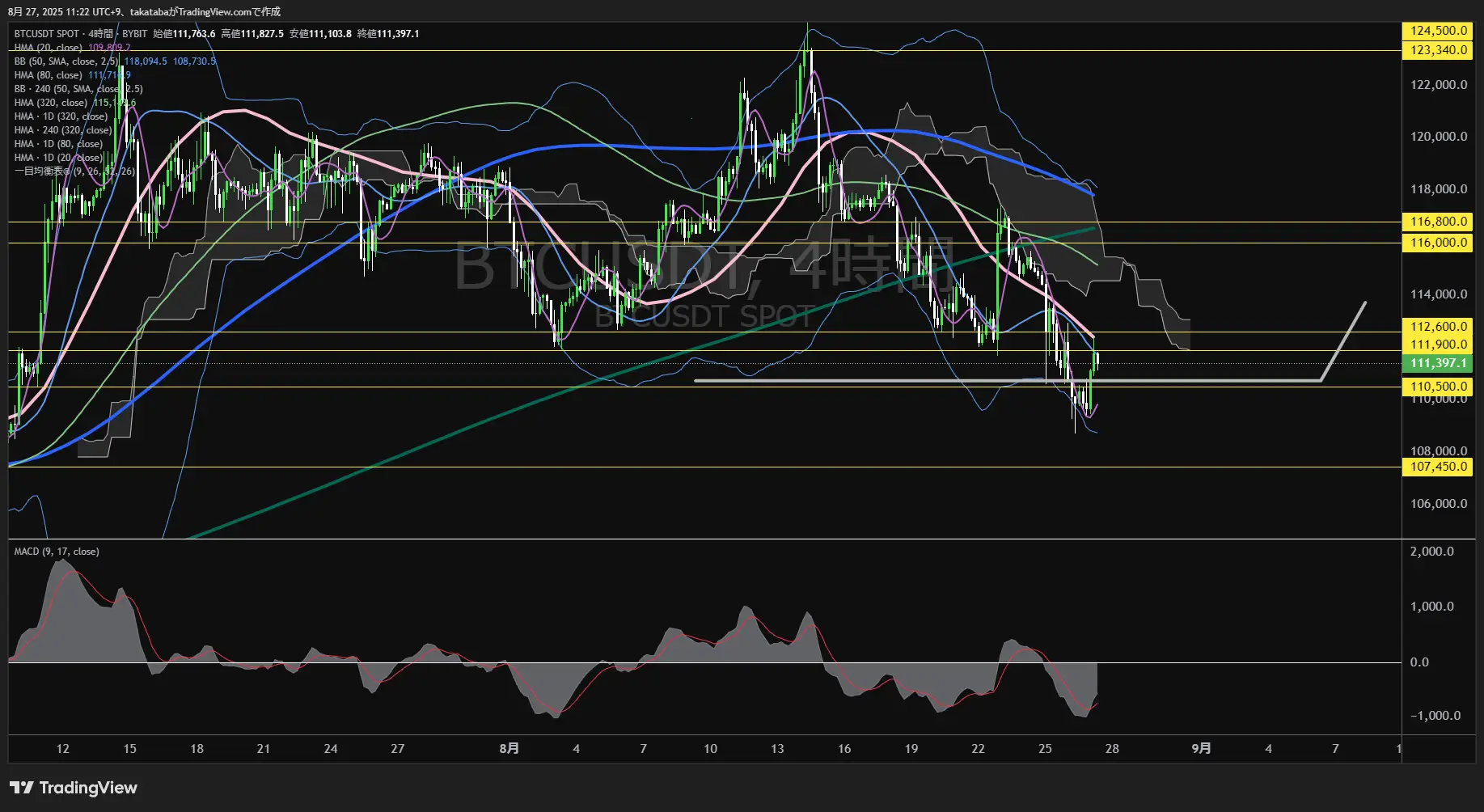Click the 始値 open value 111,763.6

click(x=195, y=34)
